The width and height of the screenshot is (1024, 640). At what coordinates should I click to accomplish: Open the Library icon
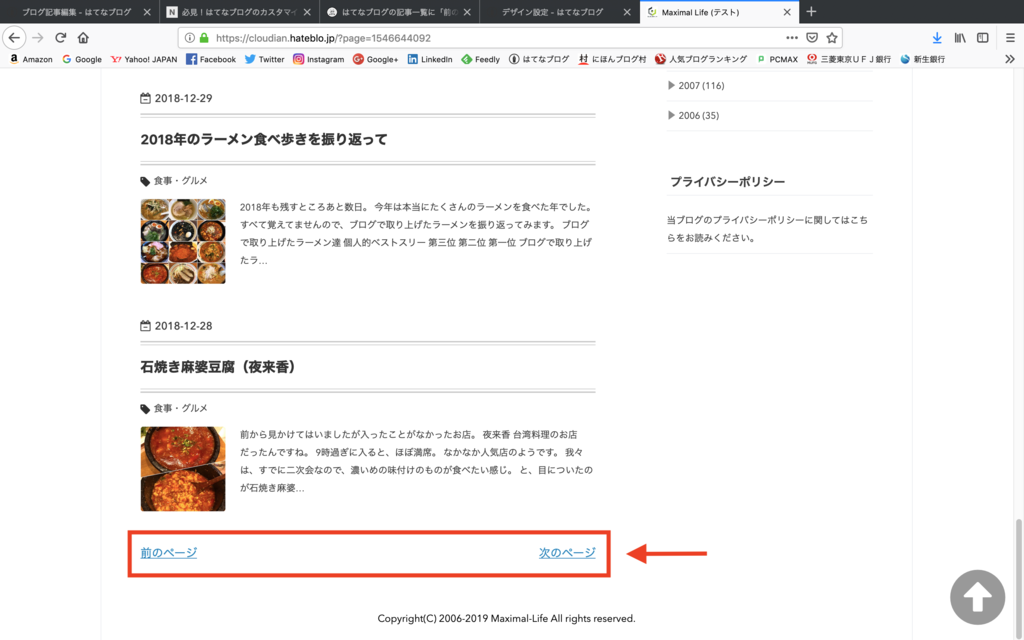(960, 38)
